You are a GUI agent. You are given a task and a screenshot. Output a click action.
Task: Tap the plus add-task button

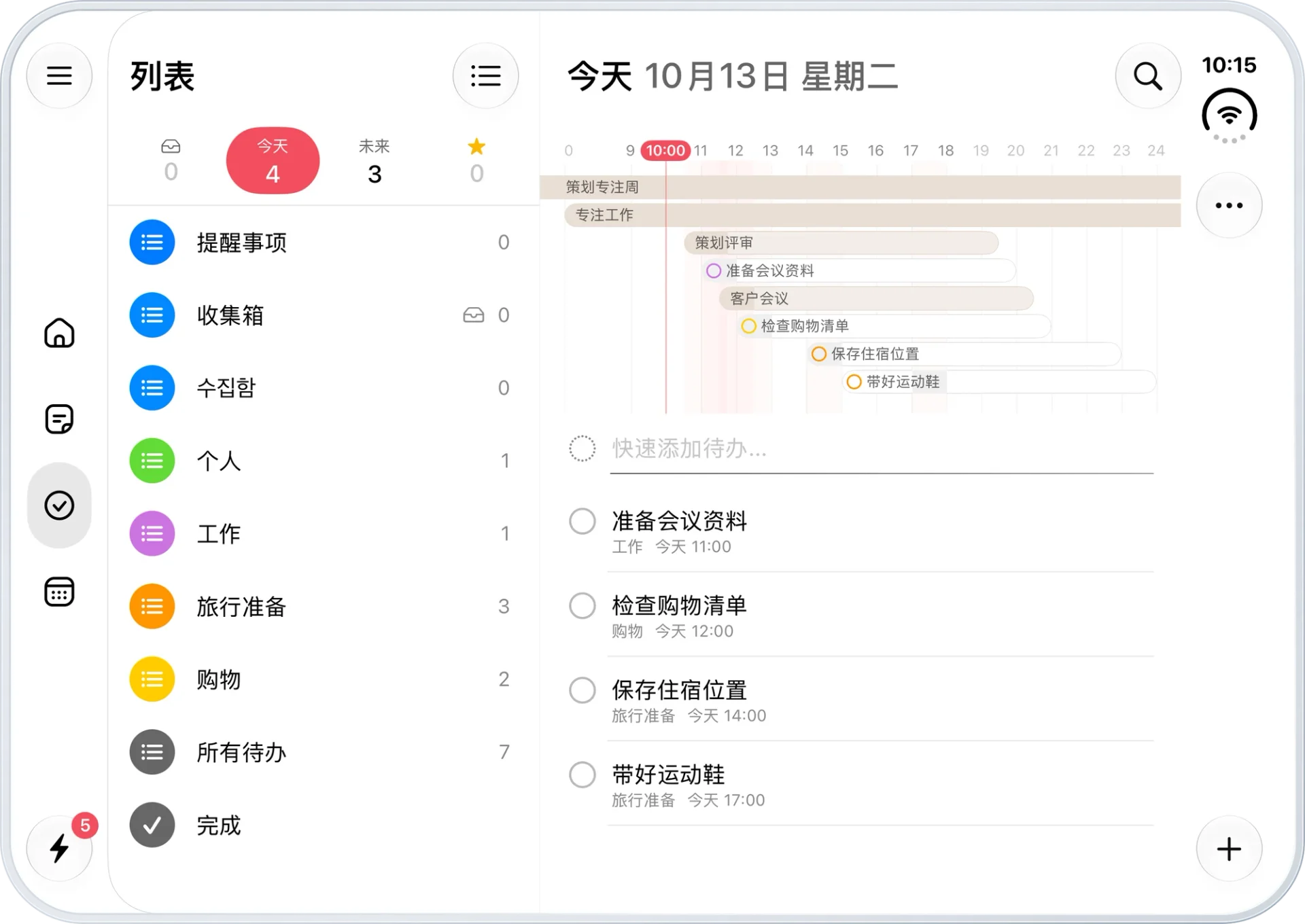pos(1229,849)
